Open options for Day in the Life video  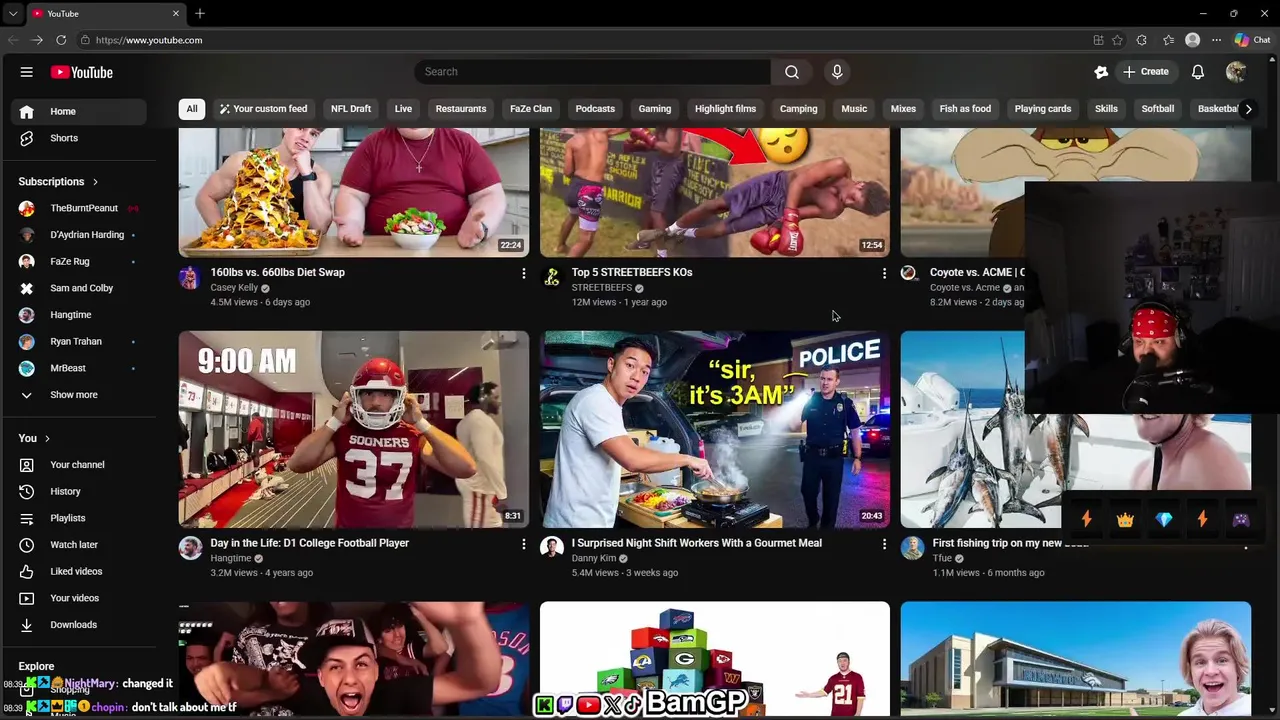(x=523, y=544)
